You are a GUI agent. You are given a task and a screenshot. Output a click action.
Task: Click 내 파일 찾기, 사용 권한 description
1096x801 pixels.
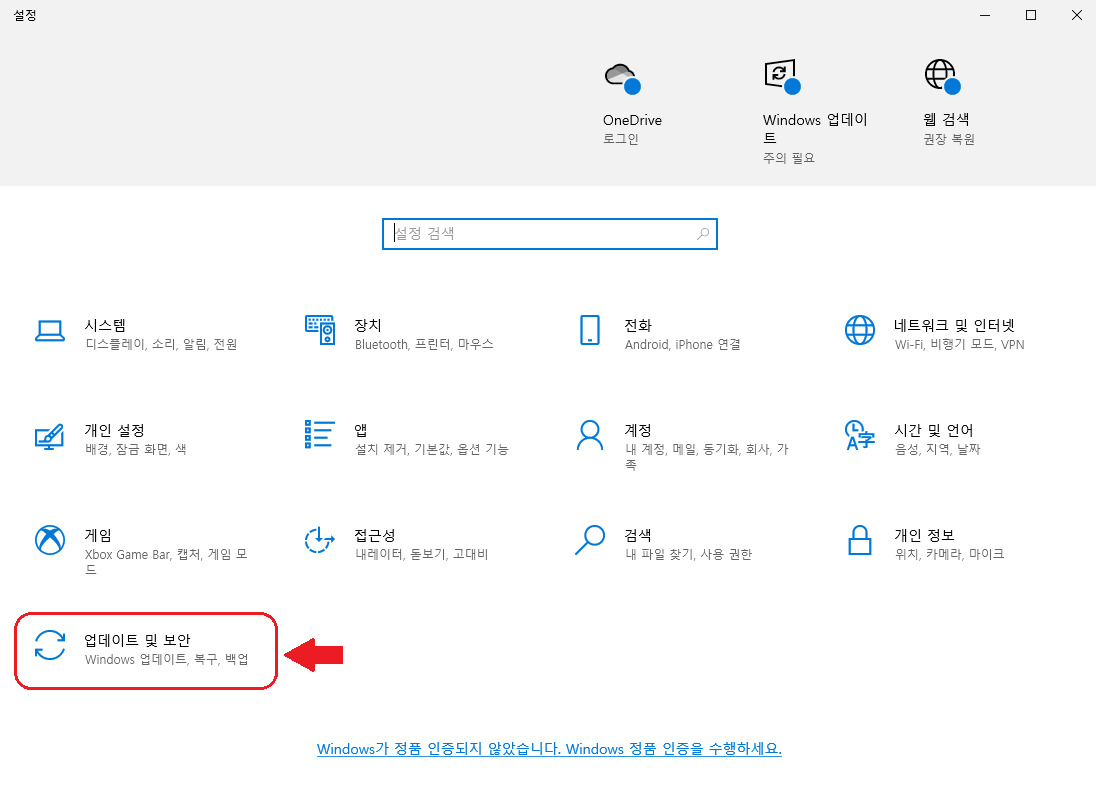688,554
